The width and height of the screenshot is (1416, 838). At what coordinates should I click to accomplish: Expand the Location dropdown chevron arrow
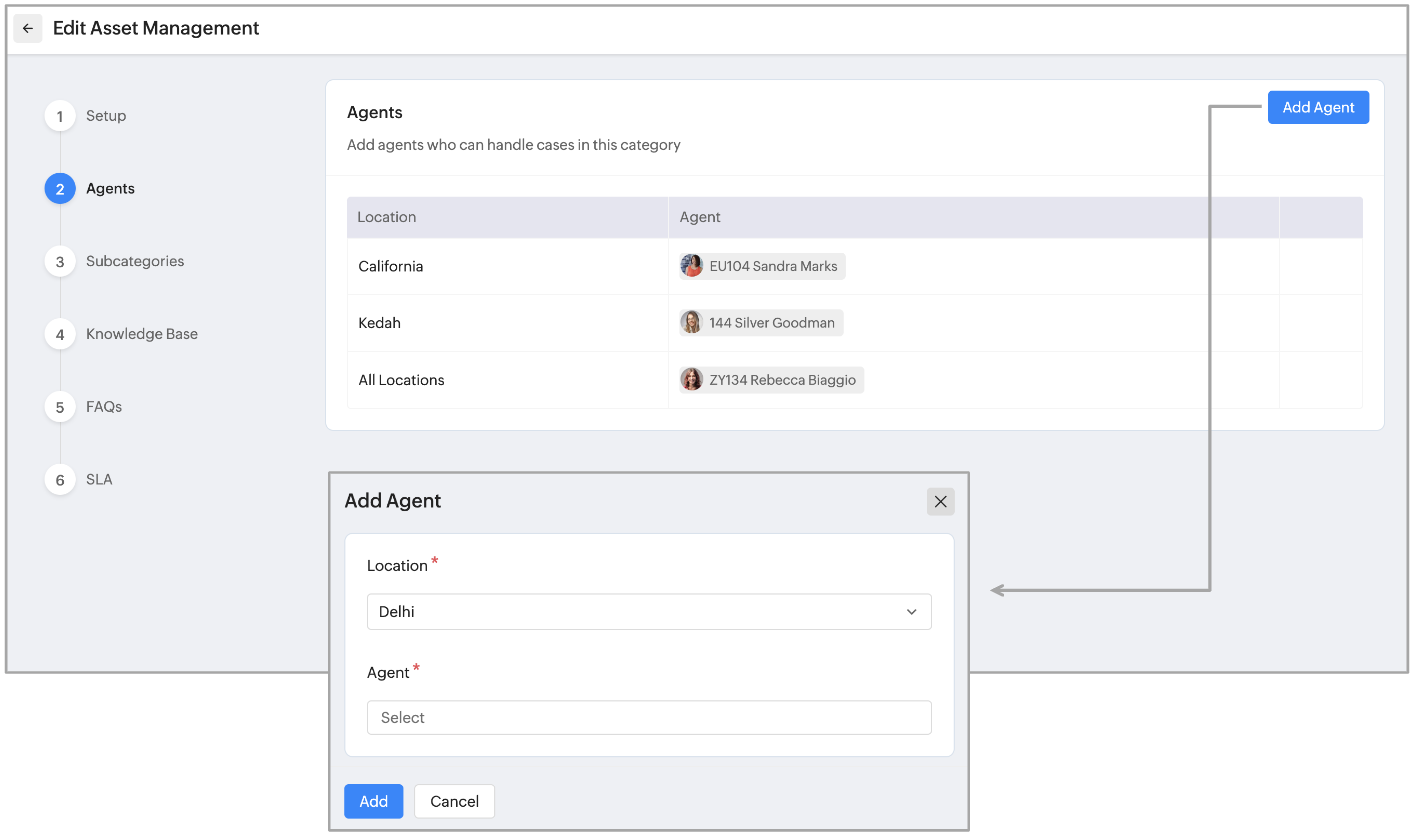click(x=911, y=612)
